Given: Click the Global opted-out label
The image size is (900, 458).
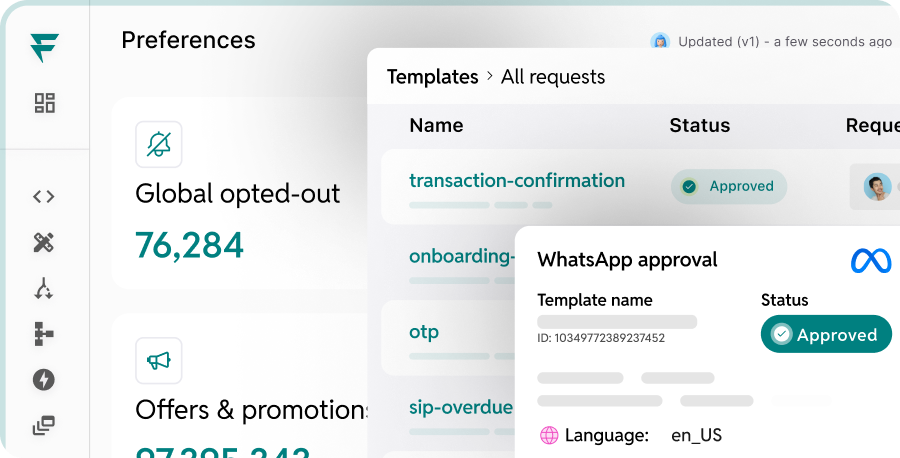Looking at the screenshot, I should pos(238,194).
